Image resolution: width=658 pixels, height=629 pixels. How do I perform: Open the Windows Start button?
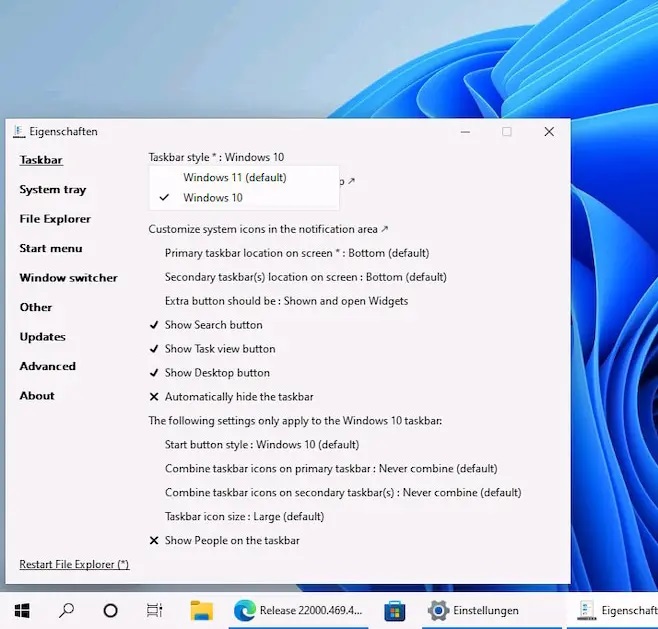tap(22, 610)
